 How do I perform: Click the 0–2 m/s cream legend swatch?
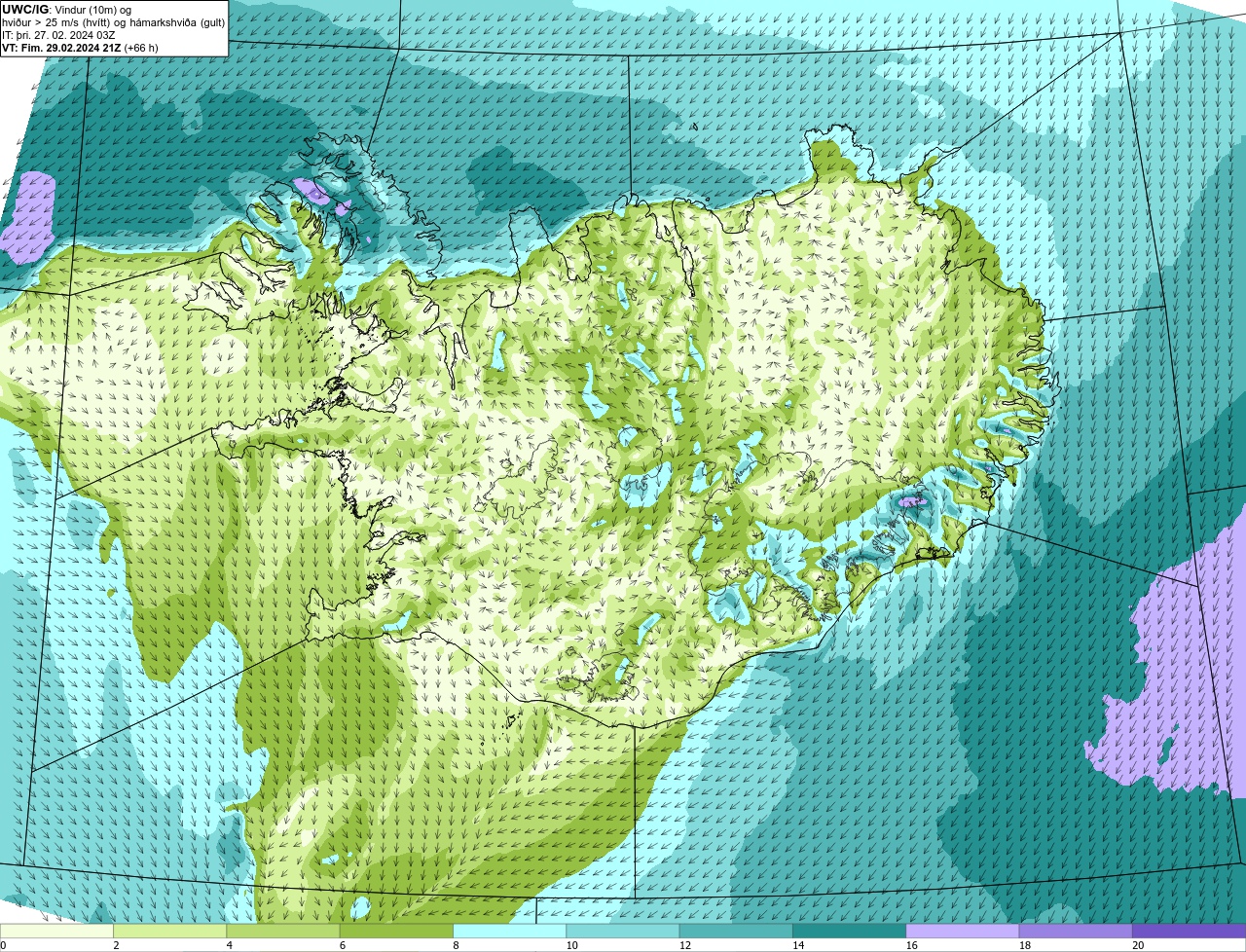(56, 931)
